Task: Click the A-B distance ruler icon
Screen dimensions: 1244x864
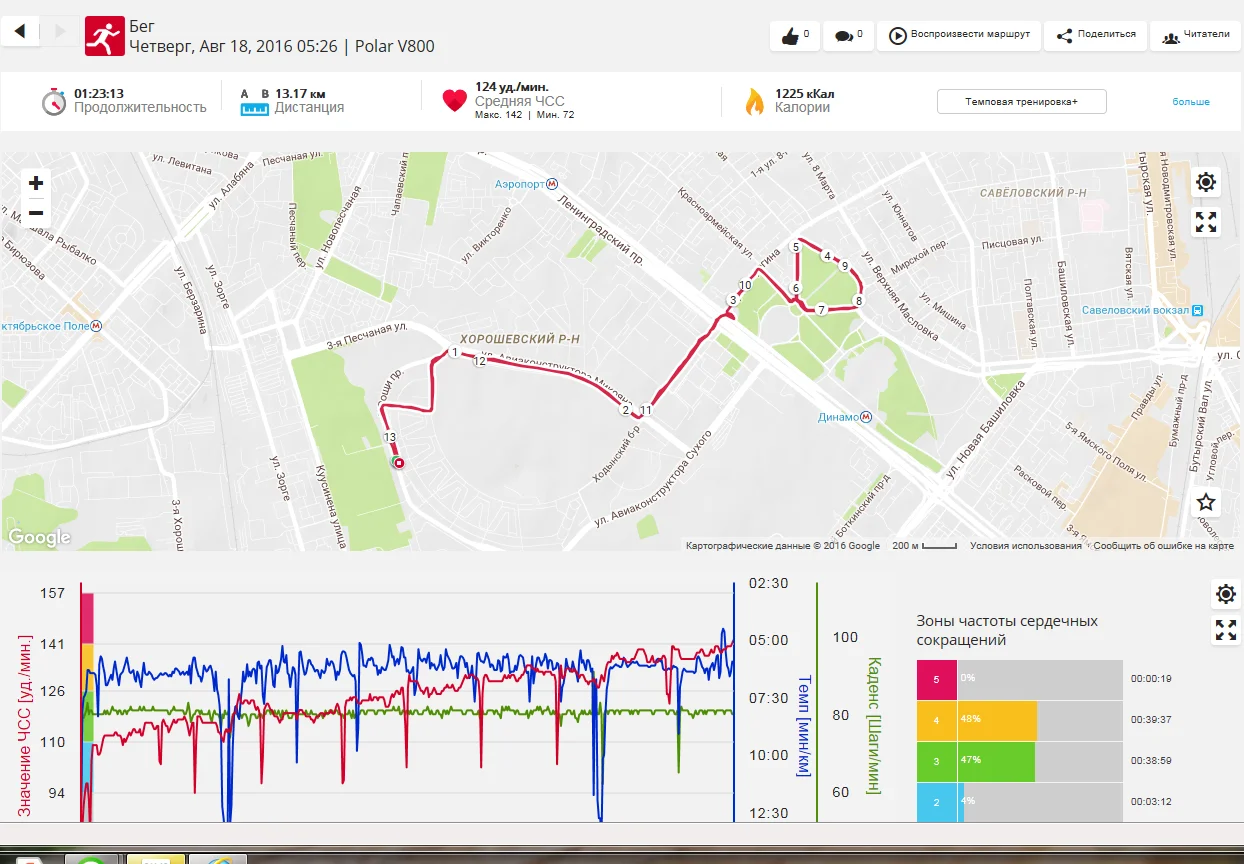Action: pos(255,102)
